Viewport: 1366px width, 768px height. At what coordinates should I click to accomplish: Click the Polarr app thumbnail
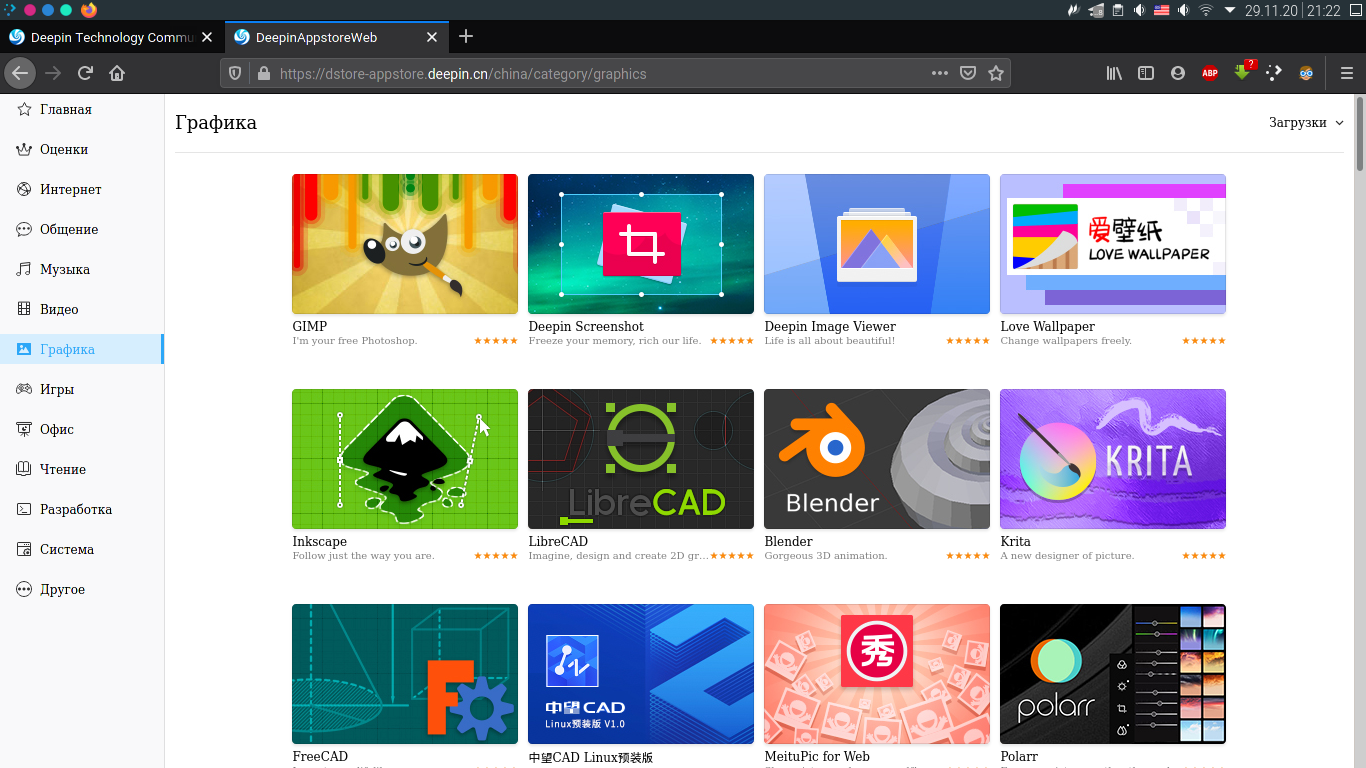coord(1113,674)
